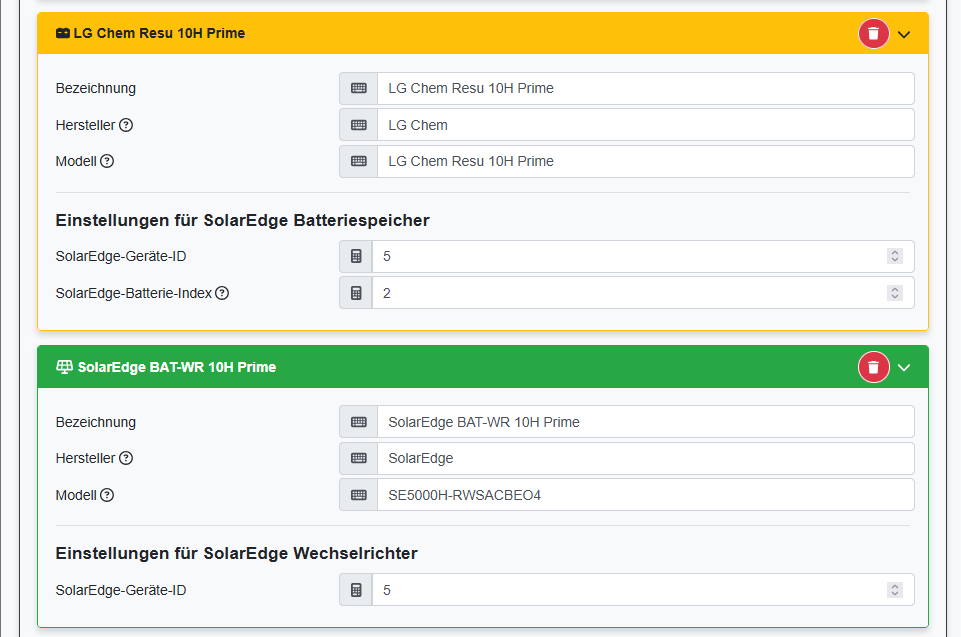Adjust the battery SolarEdge-Geräte-ID spinner
Screen dimensions: 961x637
[x=895, y=256]
